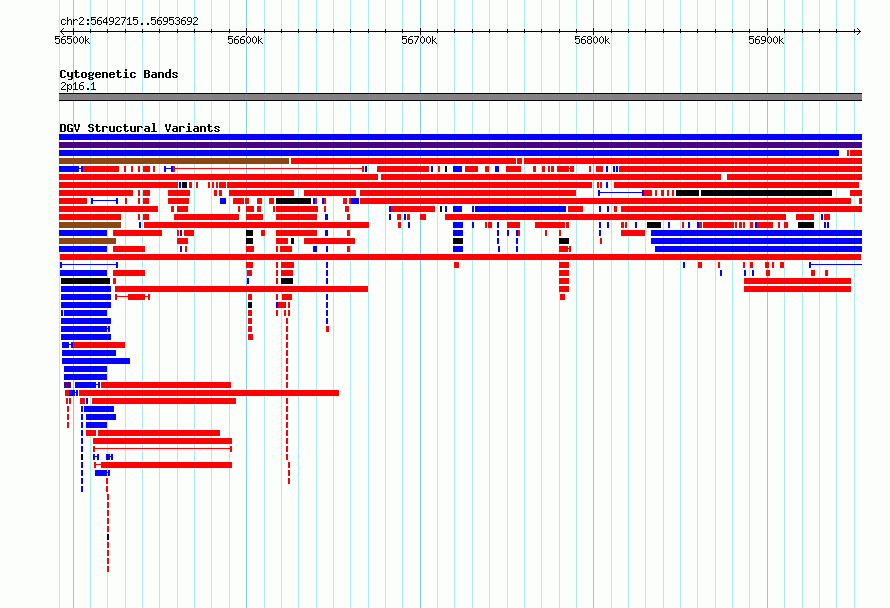Click the chr2:56492715..56953692 region label
Screen dimensions: 890x608
[x=129, y=21]
